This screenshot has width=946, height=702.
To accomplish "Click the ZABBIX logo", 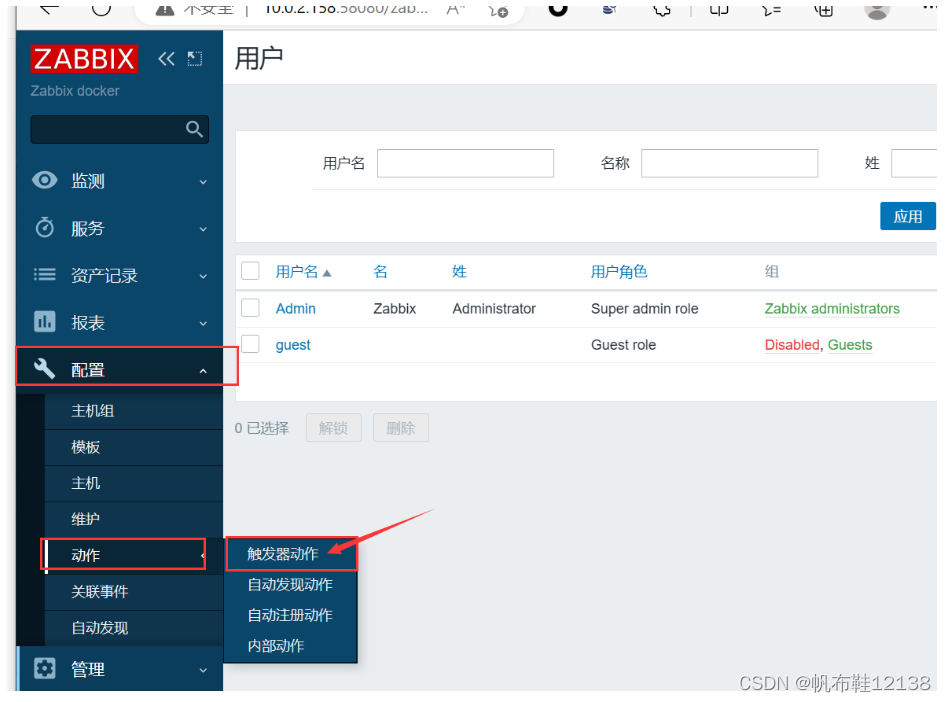I will (84, 59).
